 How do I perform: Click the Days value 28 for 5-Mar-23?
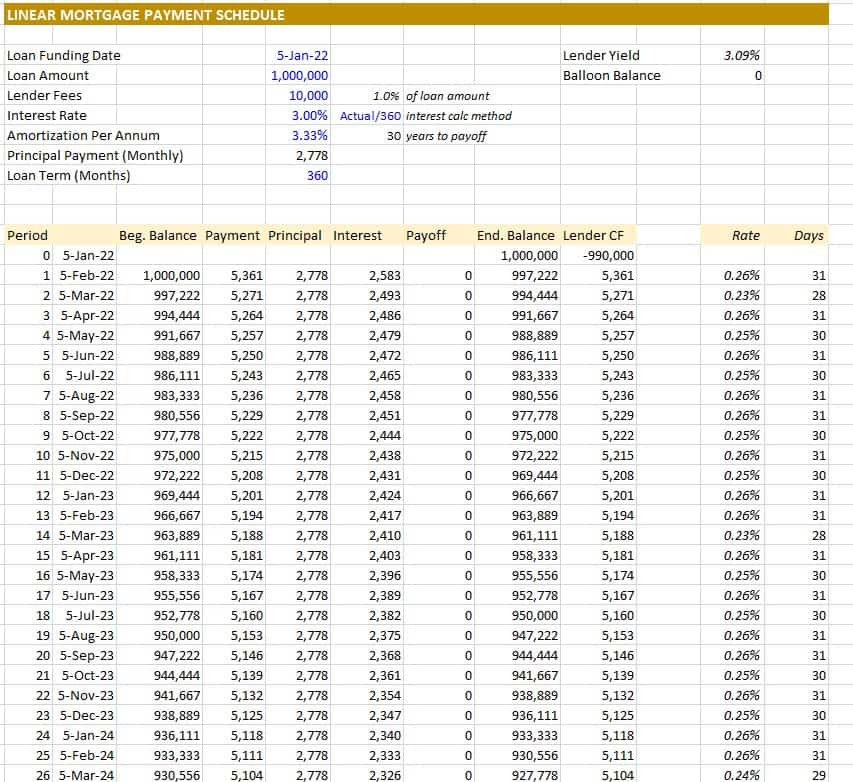click(x=819, y=536)
